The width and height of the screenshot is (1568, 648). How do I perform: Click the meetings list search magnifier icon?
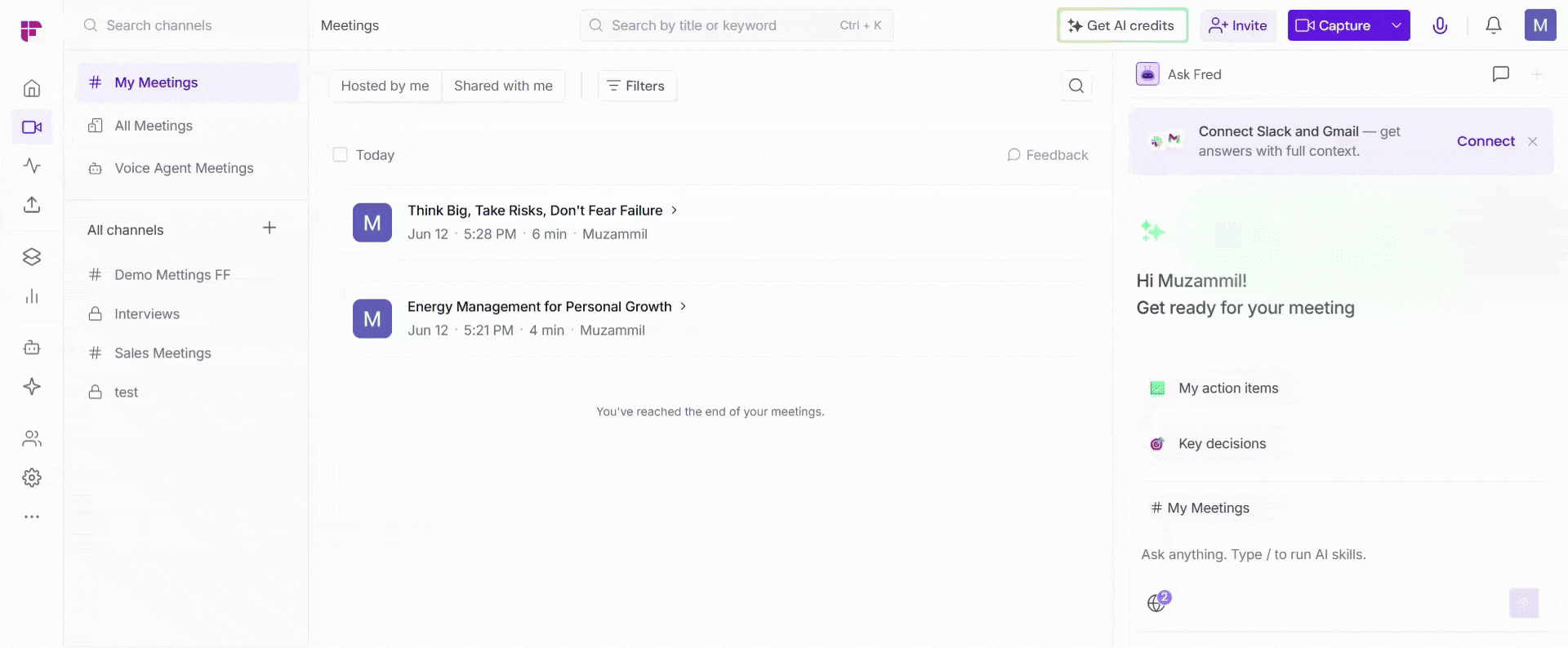(1076, 86)
